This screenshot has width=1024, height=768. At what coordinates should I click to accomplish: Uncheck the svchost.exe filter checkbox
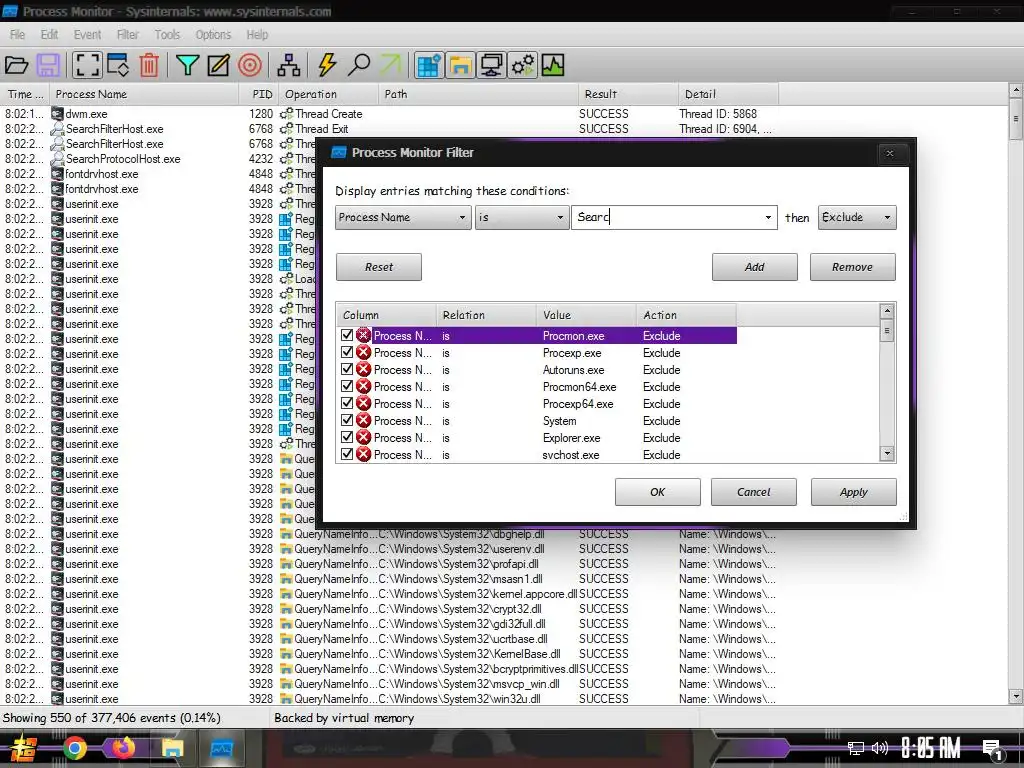coord(347,454)
